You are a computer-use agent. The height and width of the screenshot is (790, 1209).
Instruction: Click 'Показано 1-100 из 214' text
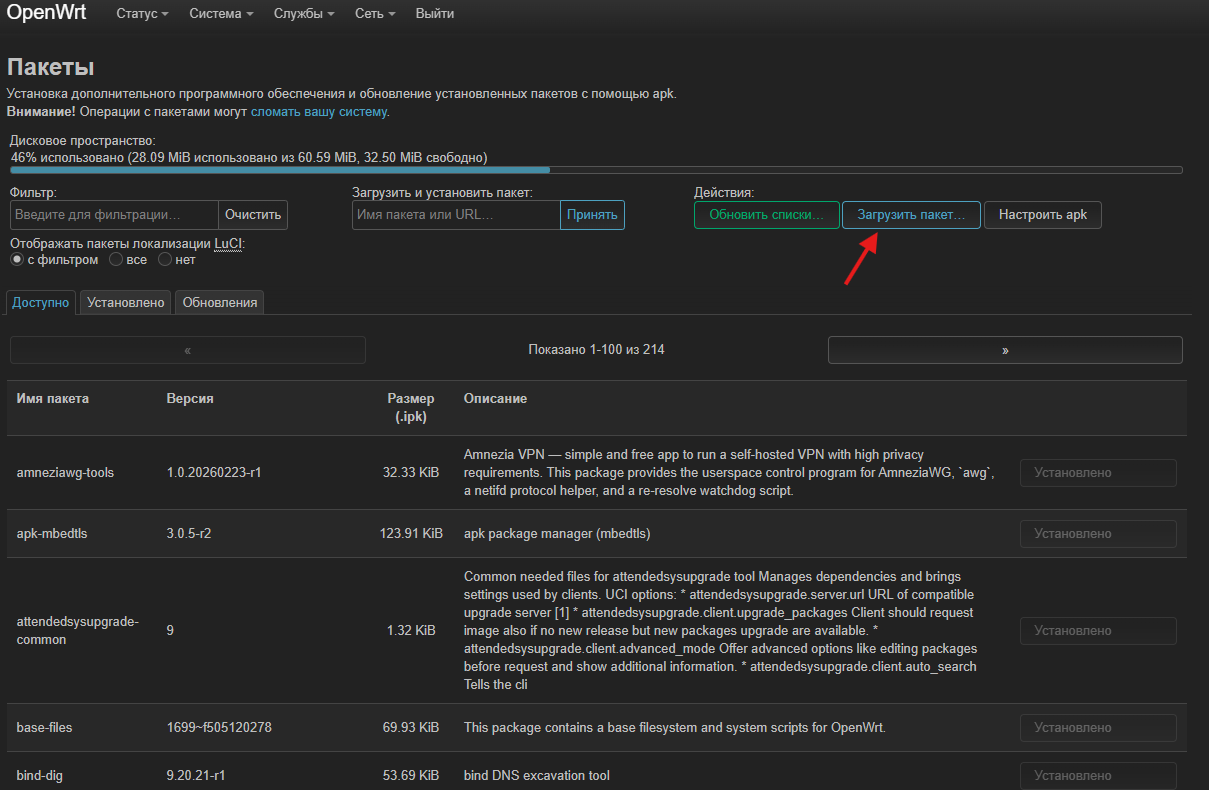click(x=596, y=350)
